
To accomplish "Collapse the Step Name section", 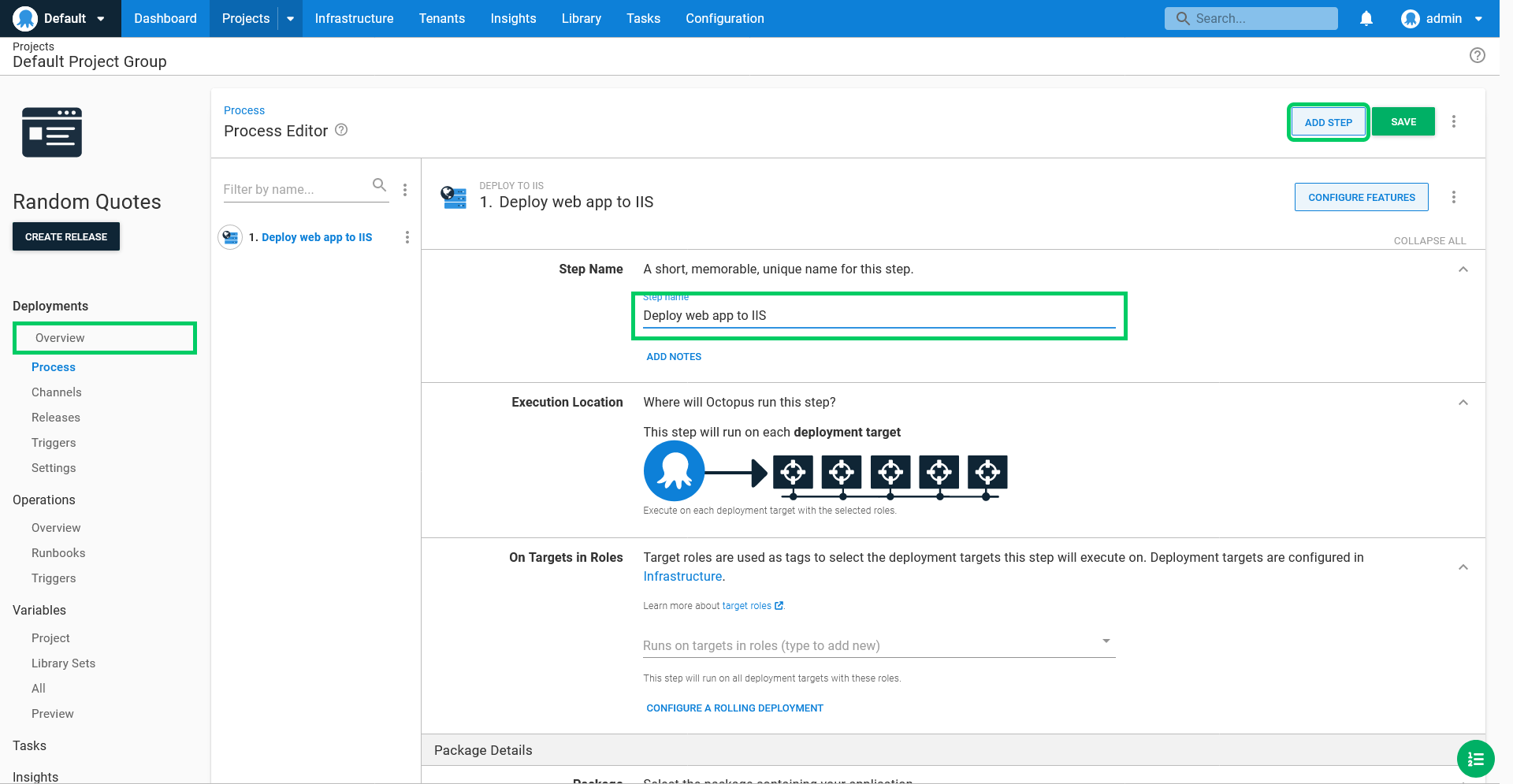I will (x=1463, y=269).
